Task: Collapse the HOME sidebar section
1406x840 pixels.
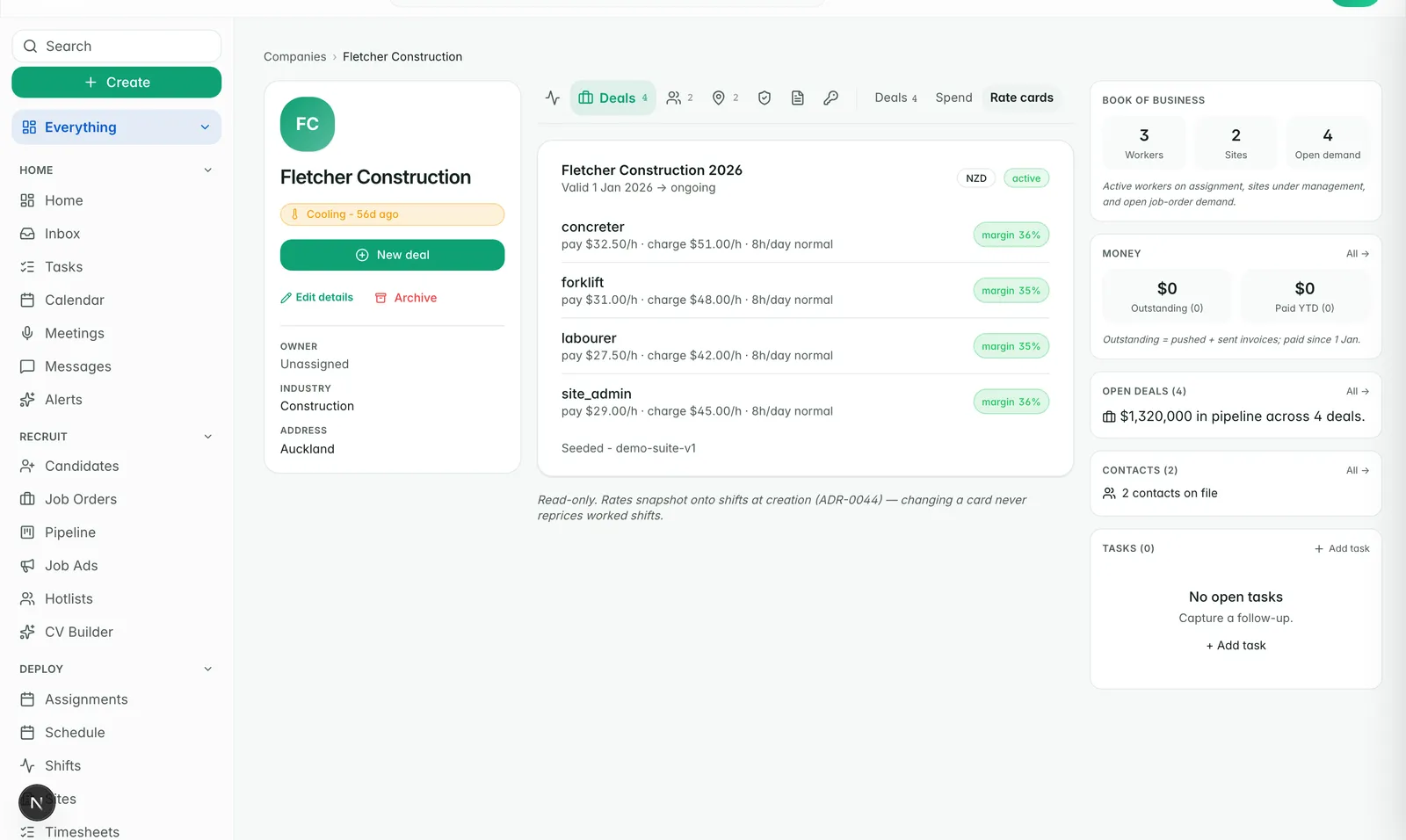Action: click(x=208, y=170)
